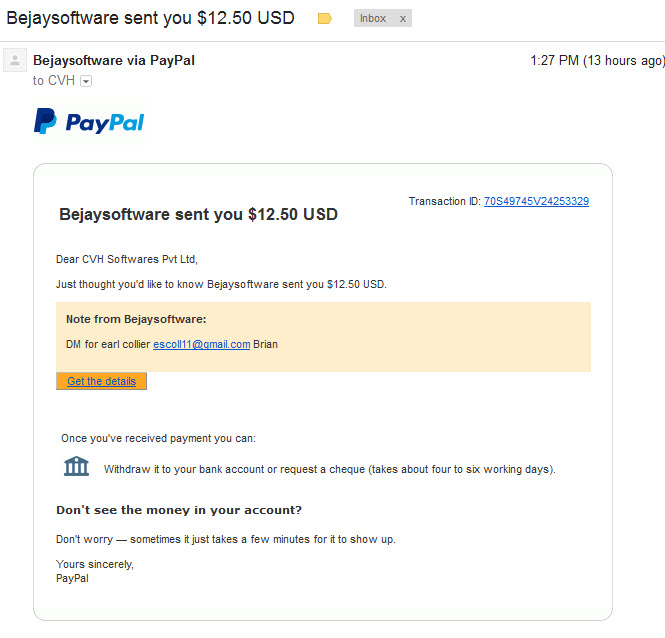
Task: Click the sender's avatar profile icon
Action: pyautogui.click(x=15, y=60)
